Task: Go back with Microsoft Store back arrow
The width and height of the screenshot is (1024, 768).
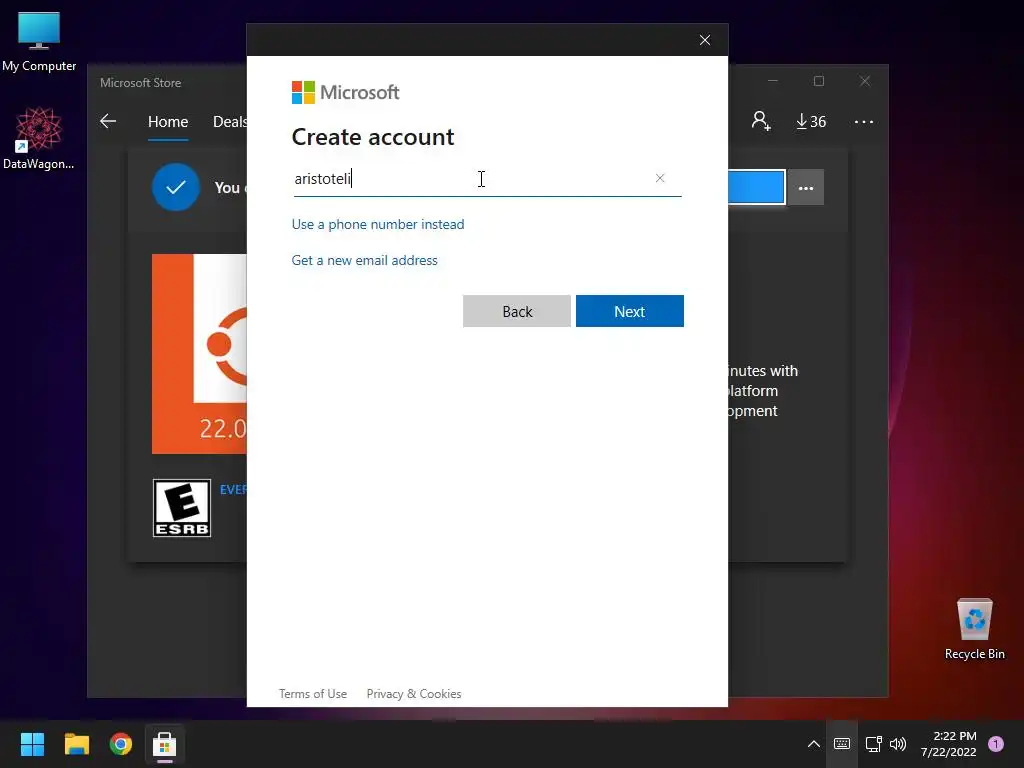Action: (x=108, y=121)
